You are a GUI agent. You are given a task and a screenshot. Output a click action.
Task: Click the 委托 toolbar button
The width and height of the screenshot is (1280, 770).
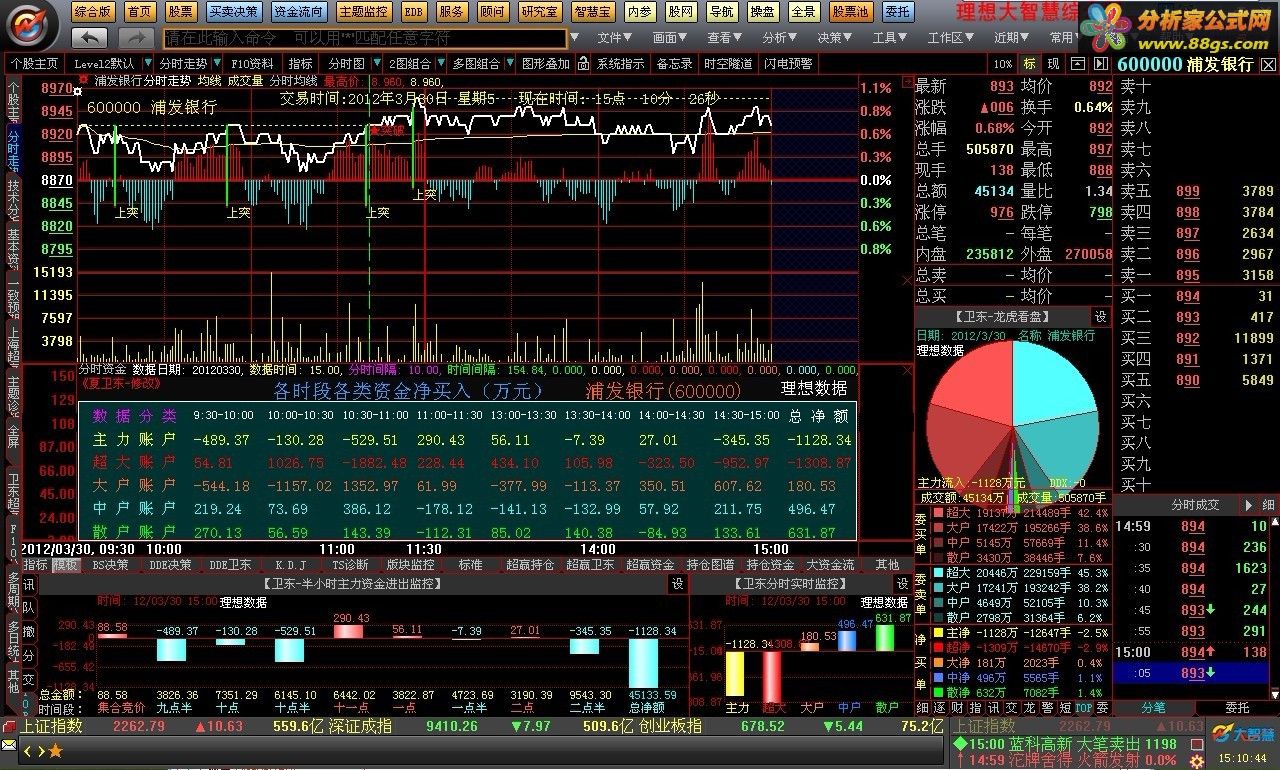pos(897,12)
